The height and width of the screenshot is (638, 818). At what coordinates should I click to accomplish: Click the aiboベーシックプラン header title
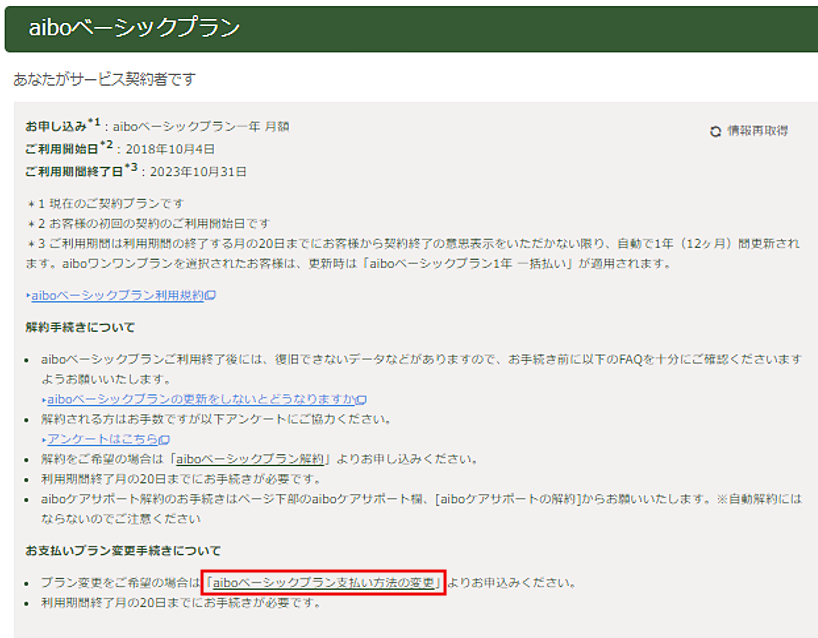(x=135, y=27)
